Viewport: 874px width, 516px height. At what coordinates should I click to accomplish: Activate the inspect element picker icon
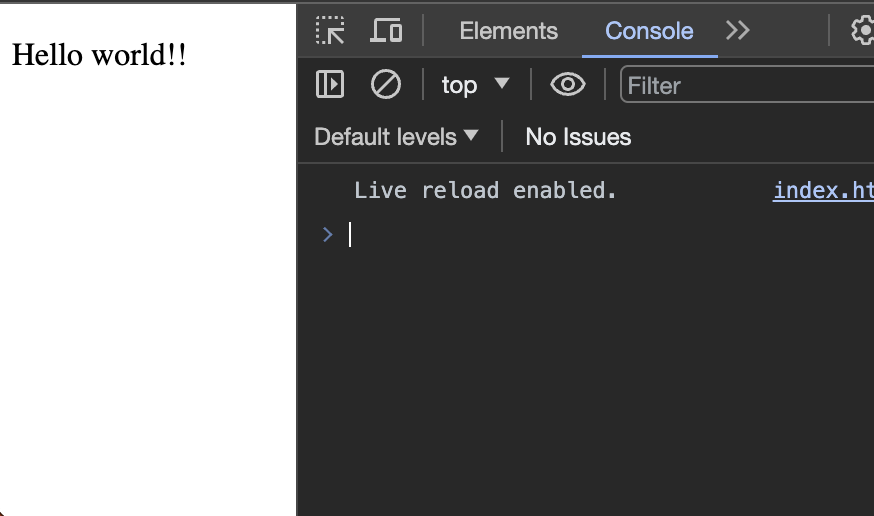[330, 31]
